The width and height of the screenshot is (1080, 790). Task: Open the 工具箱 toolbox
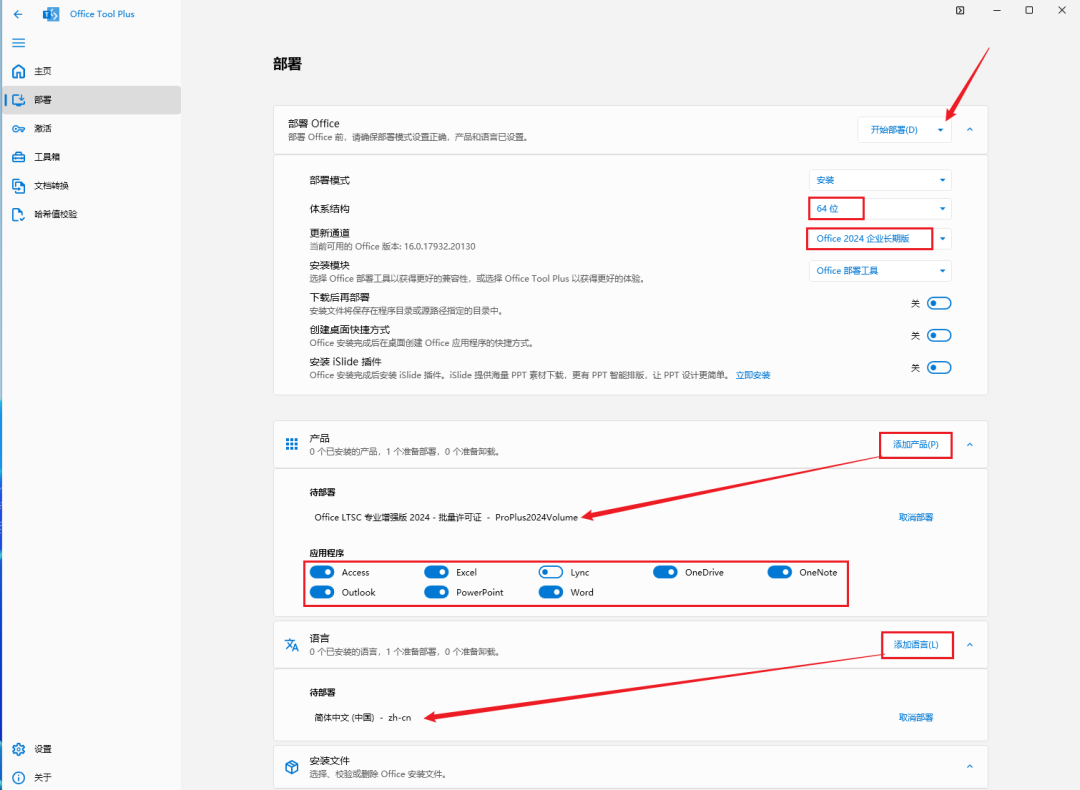click(x=47, y=157)
